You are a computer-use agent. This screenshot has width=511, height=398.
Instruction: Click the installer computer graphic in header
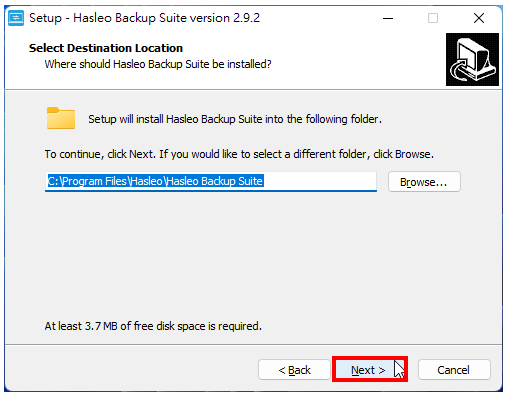[472, 59]
